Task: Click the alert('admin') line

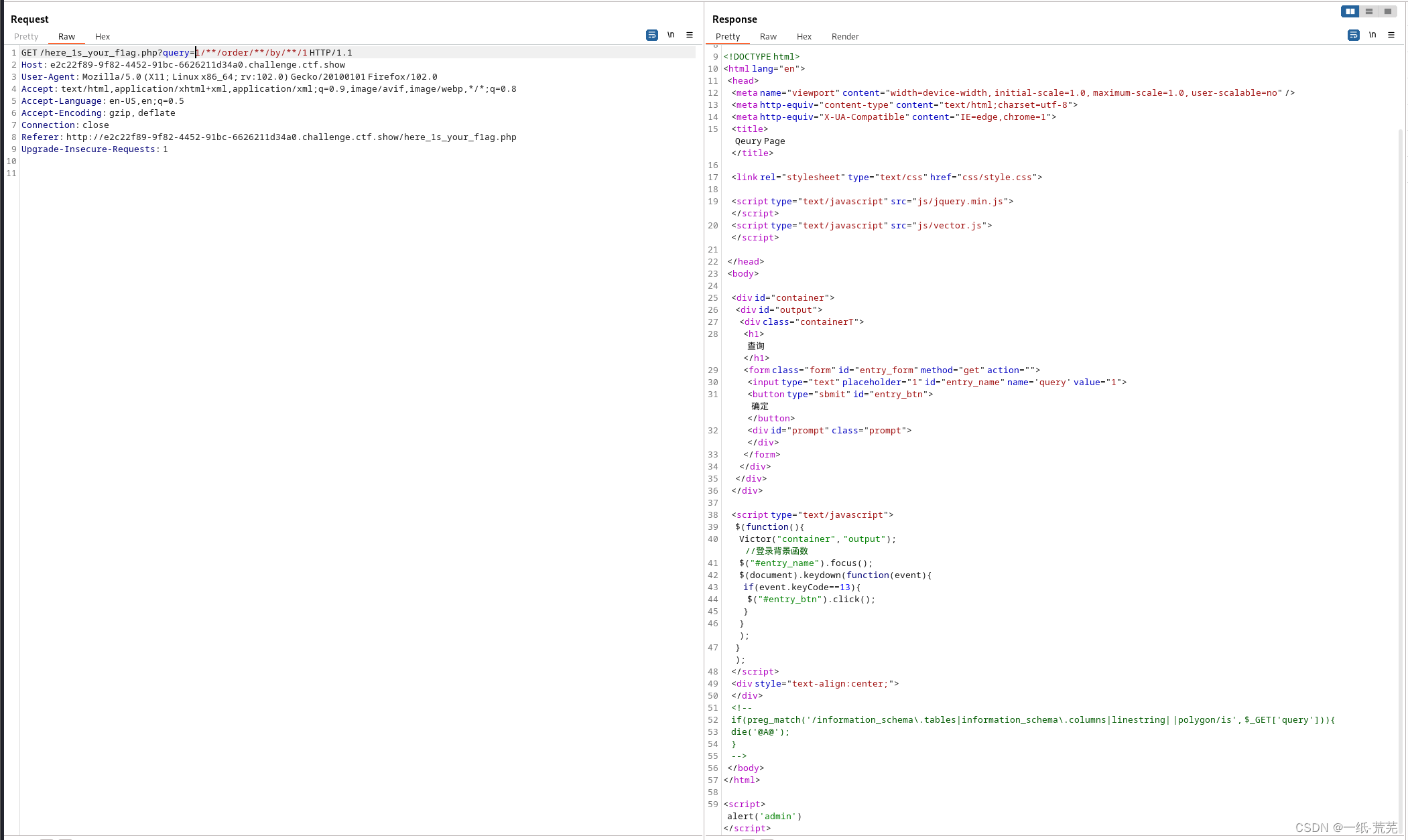Action: click(765, 817)
